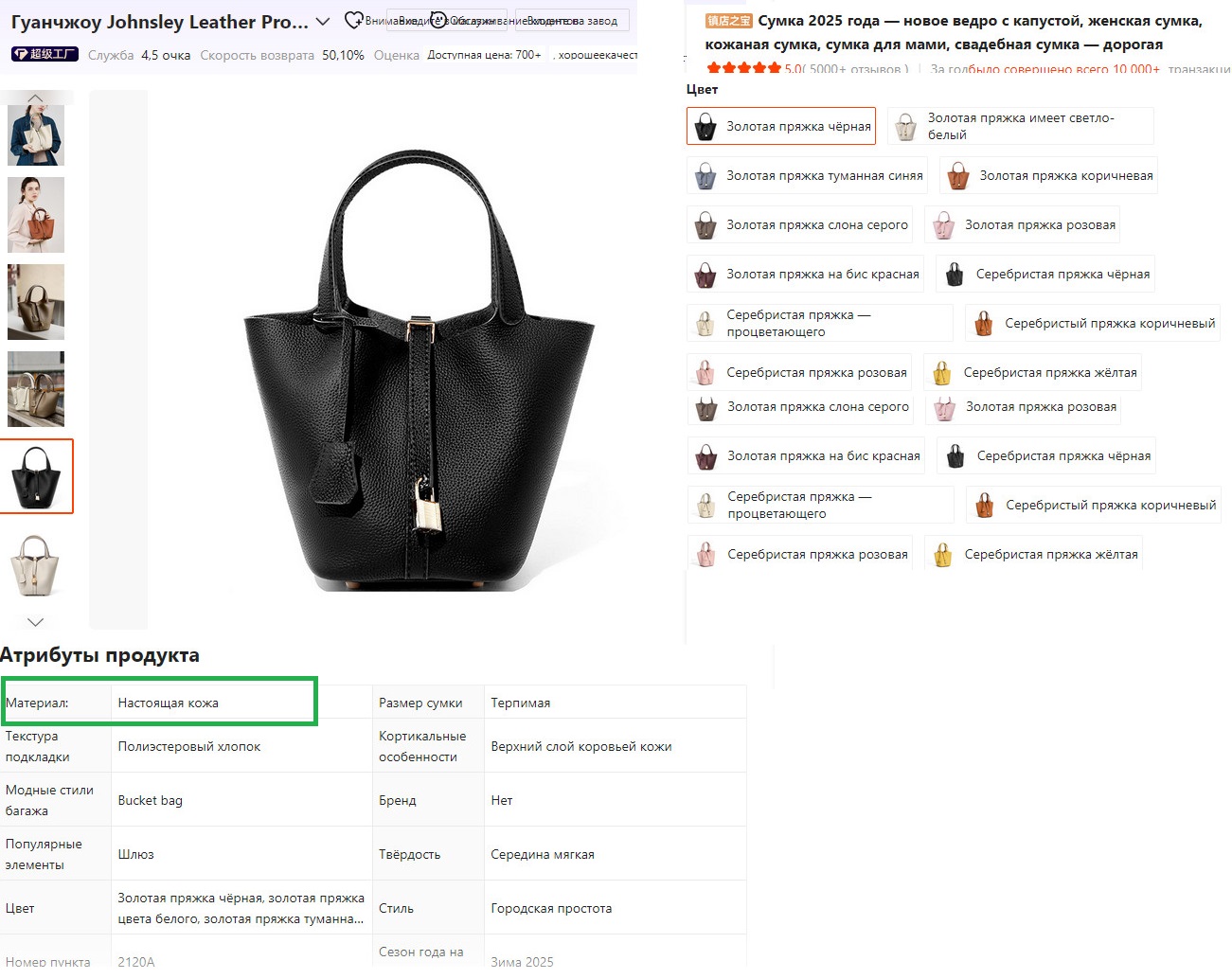1232x979 pixels.
Task: Click the large black bag product image
Action: tap(419, 369)
